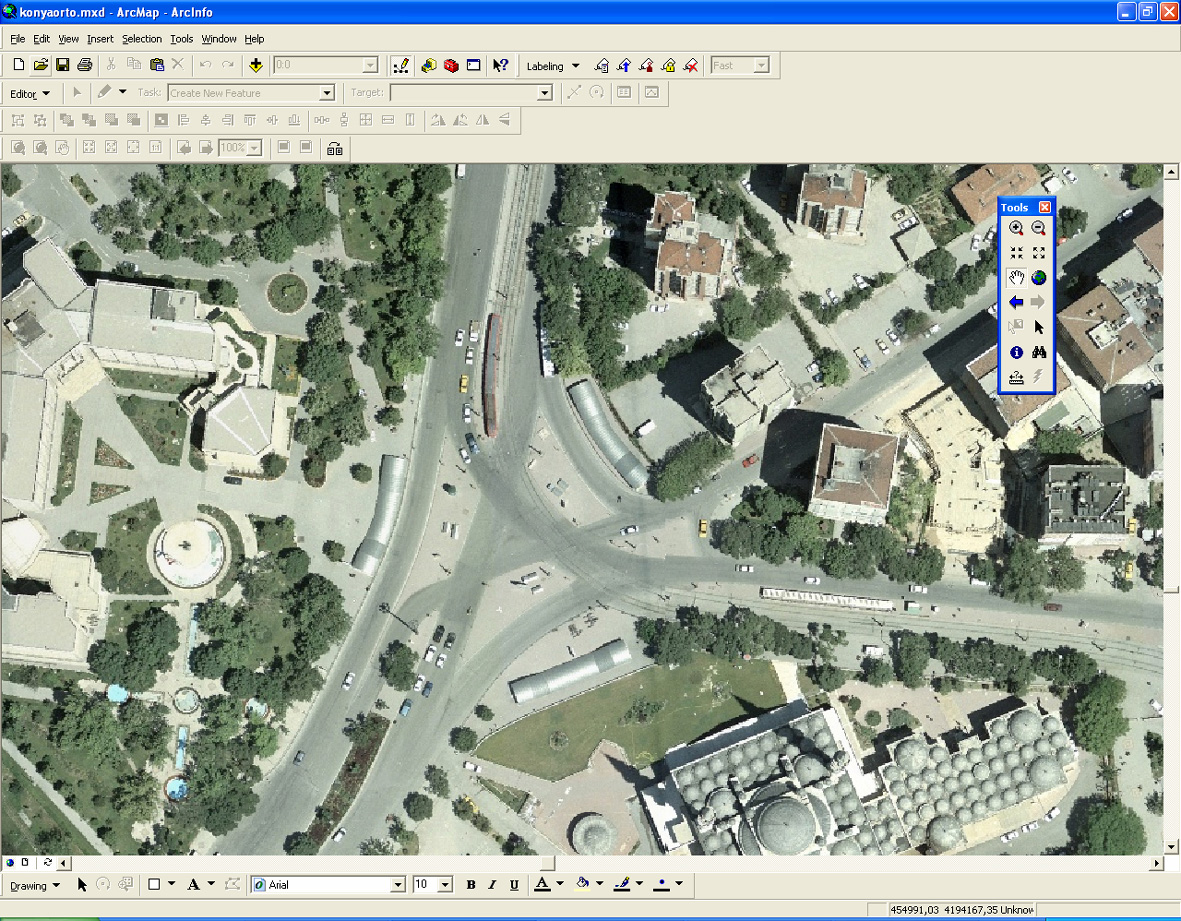Click the Fill Color paint bucket
Viewport: 1181px width, 921px height.
point(582,884)
